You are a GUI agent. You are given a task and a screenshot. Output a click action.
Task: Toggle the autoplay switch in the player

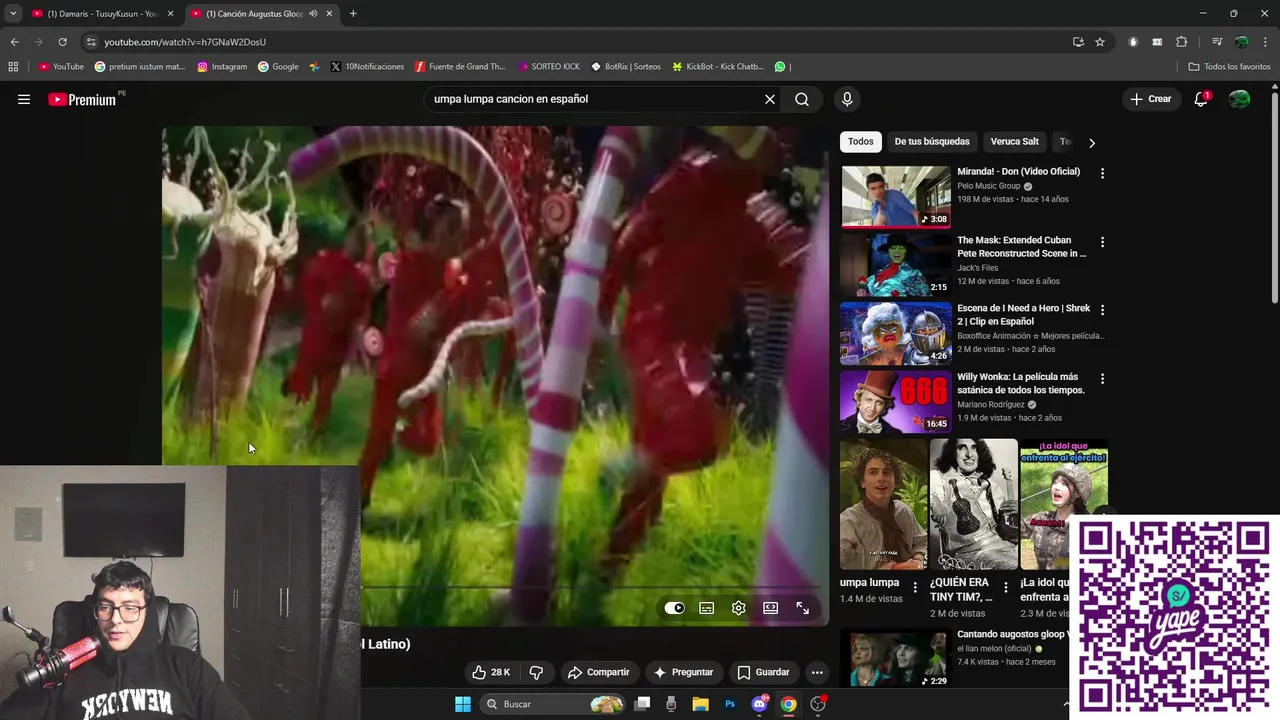click(x=674, y=608)
